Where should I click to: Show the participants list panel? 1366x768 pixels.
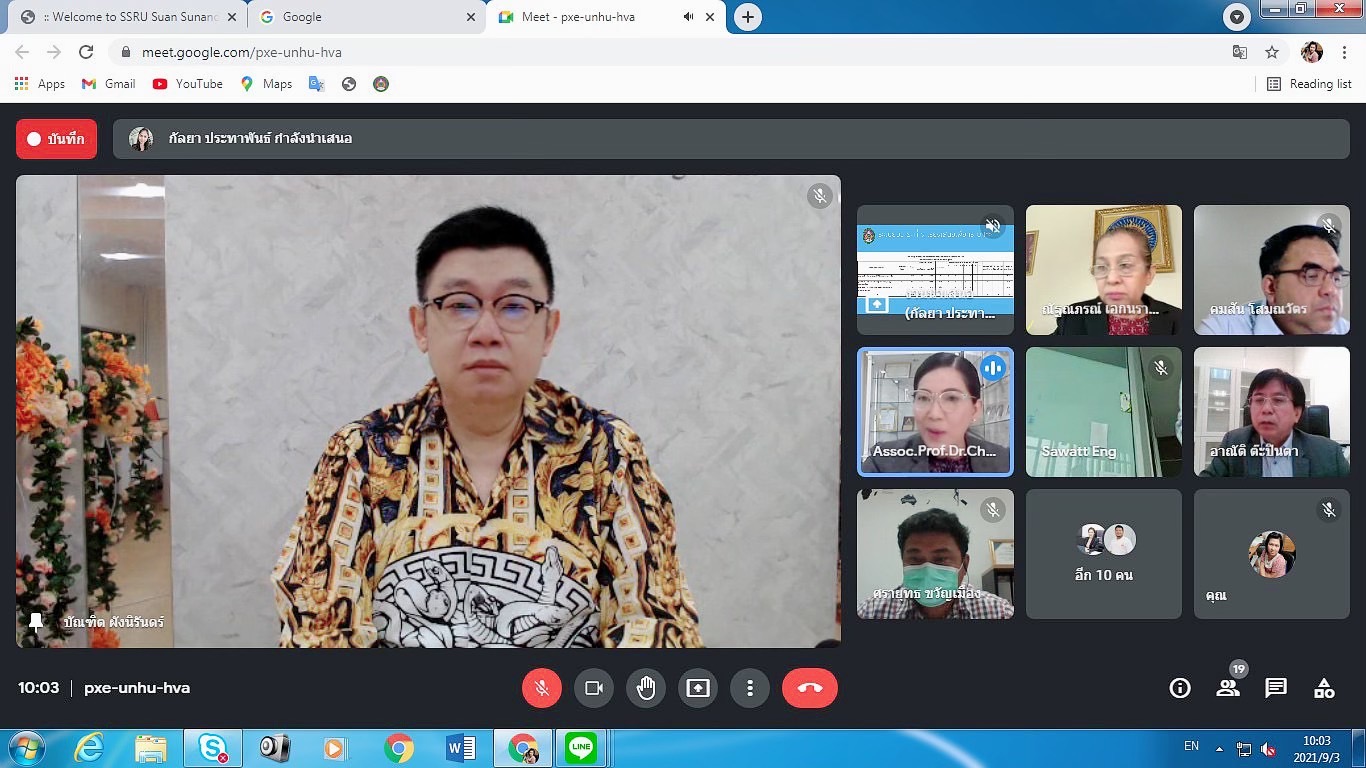(x=1228, y=688)
